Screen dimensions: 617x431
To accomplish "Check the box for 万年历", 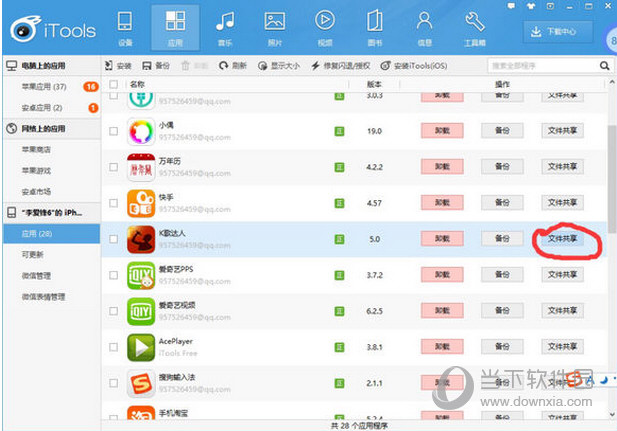I will [x=113, y=167].
